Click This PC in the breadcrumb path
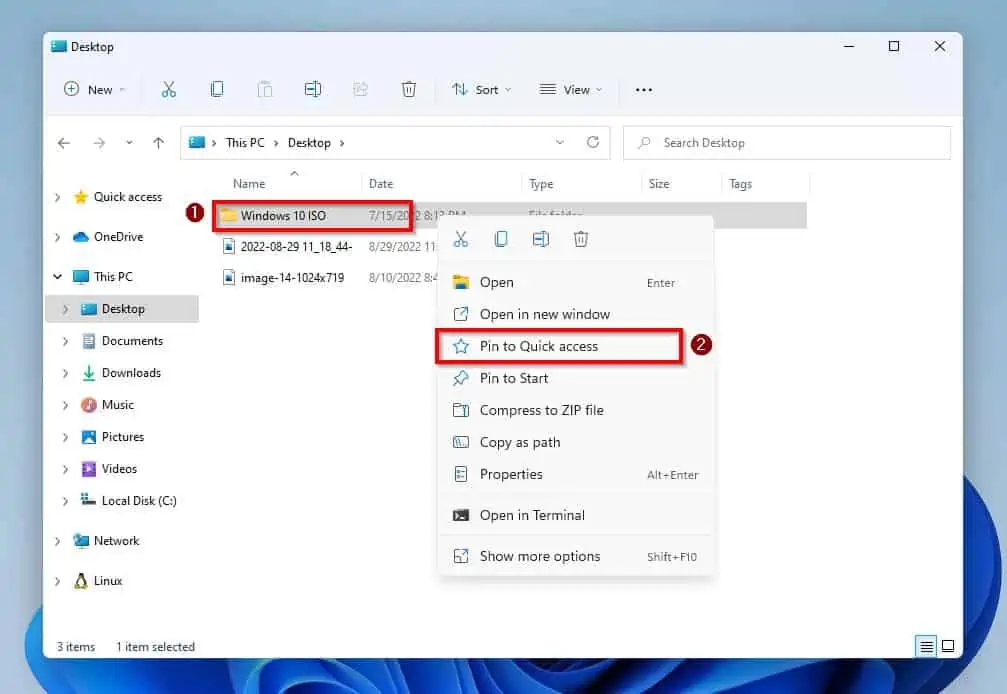This screenshot has height=694, width=1007. (245, 143)
